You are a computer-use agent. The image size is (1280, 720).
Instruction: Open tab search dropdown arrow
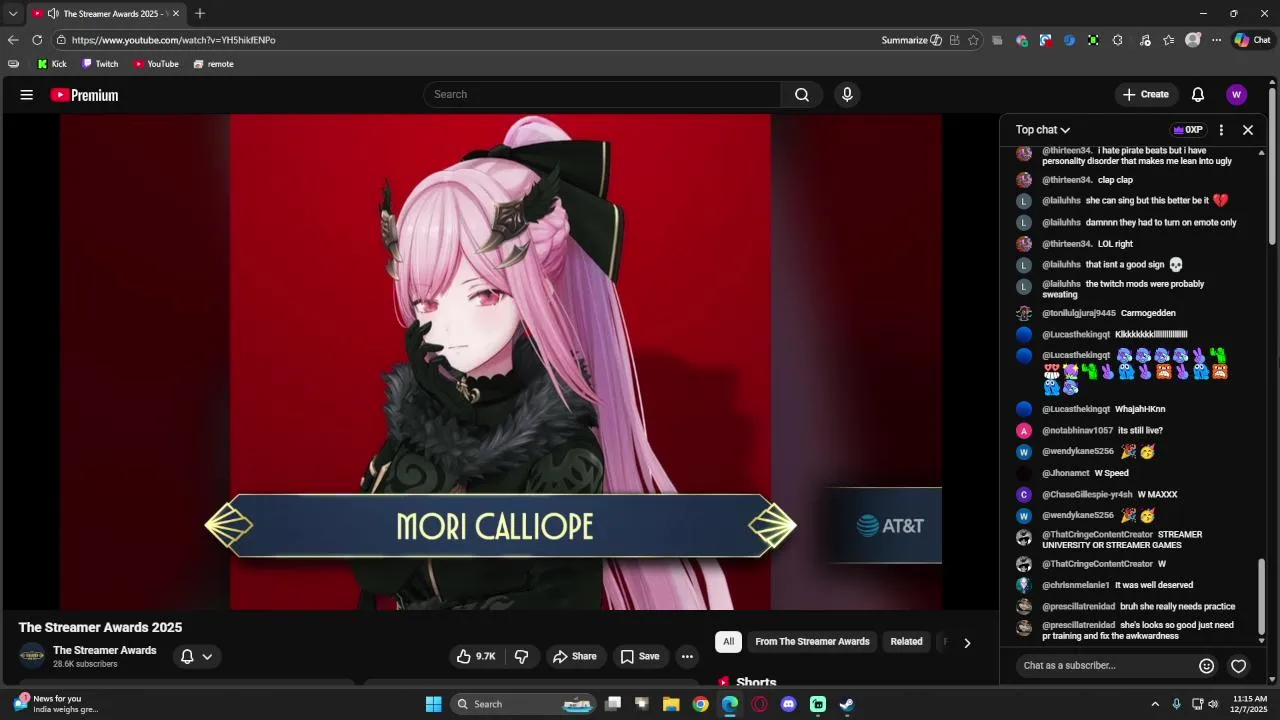13,13
